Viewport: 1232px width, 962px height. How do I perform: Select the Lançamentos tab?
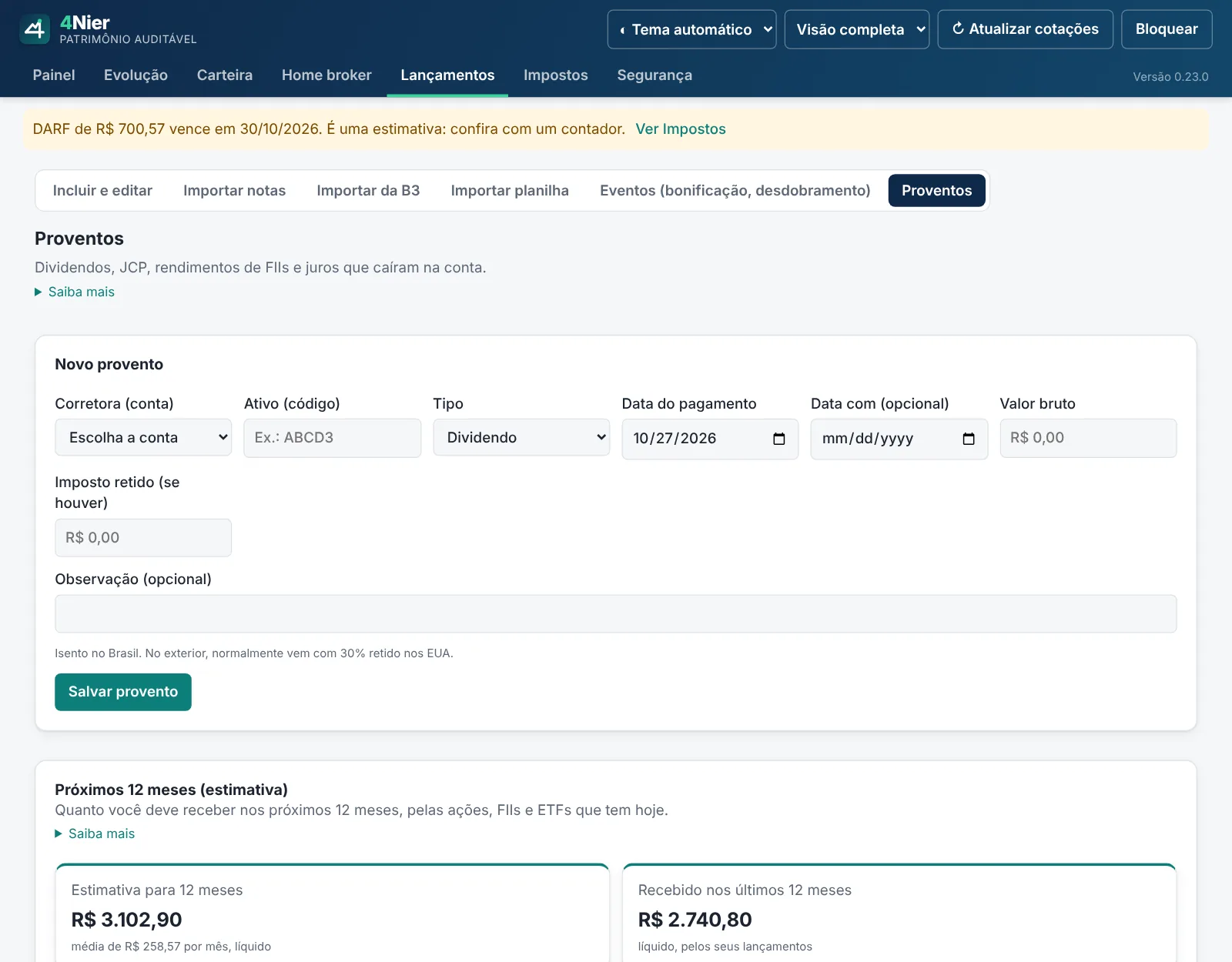pos(447,75)
